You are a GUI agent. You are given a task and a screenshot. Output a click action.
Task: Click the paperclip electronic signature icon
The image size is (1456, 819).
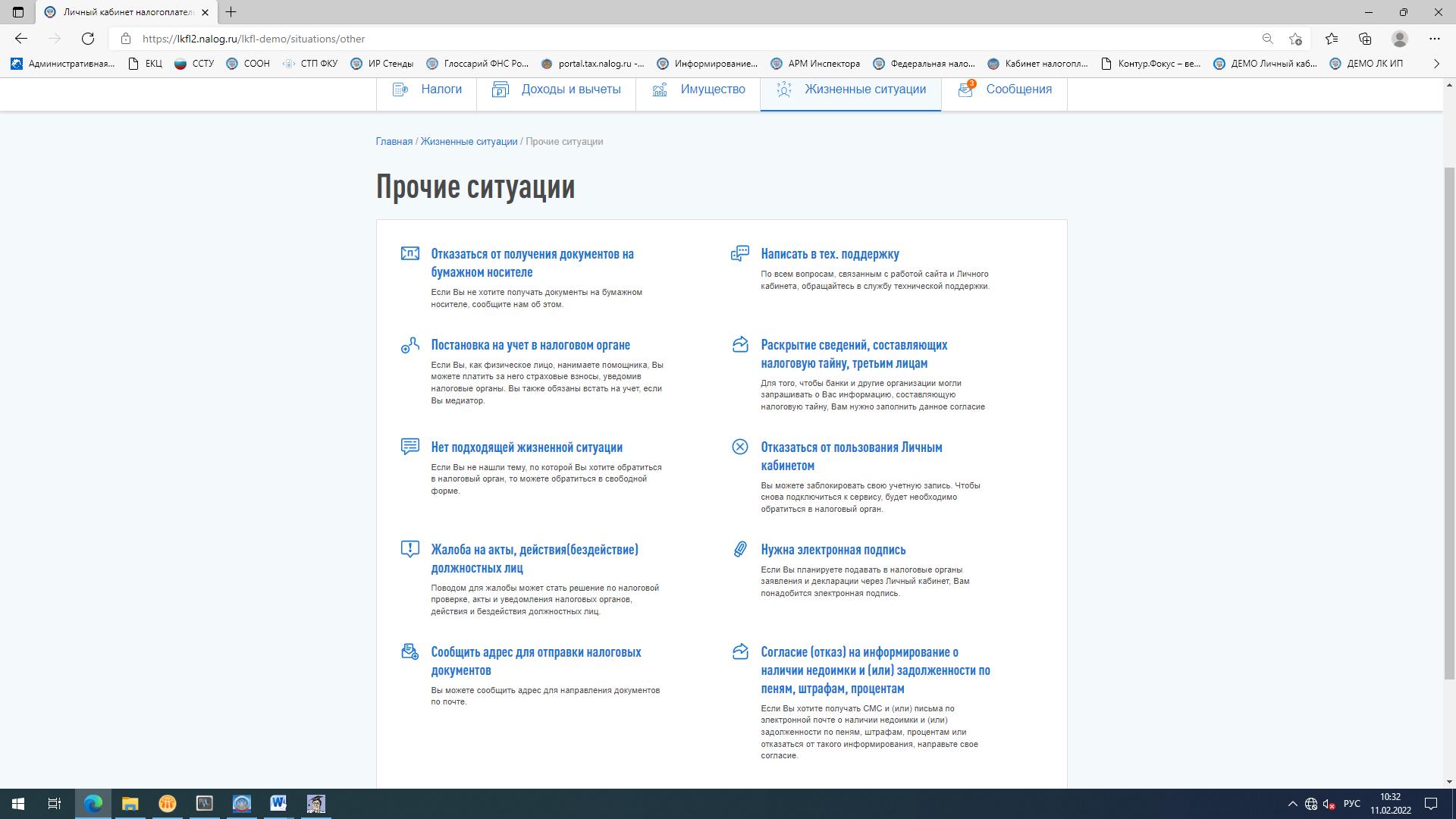[739, 549]
